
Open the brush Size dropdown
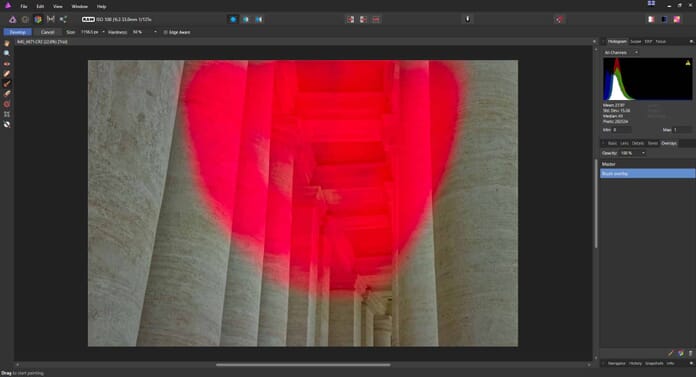(103, 32)
